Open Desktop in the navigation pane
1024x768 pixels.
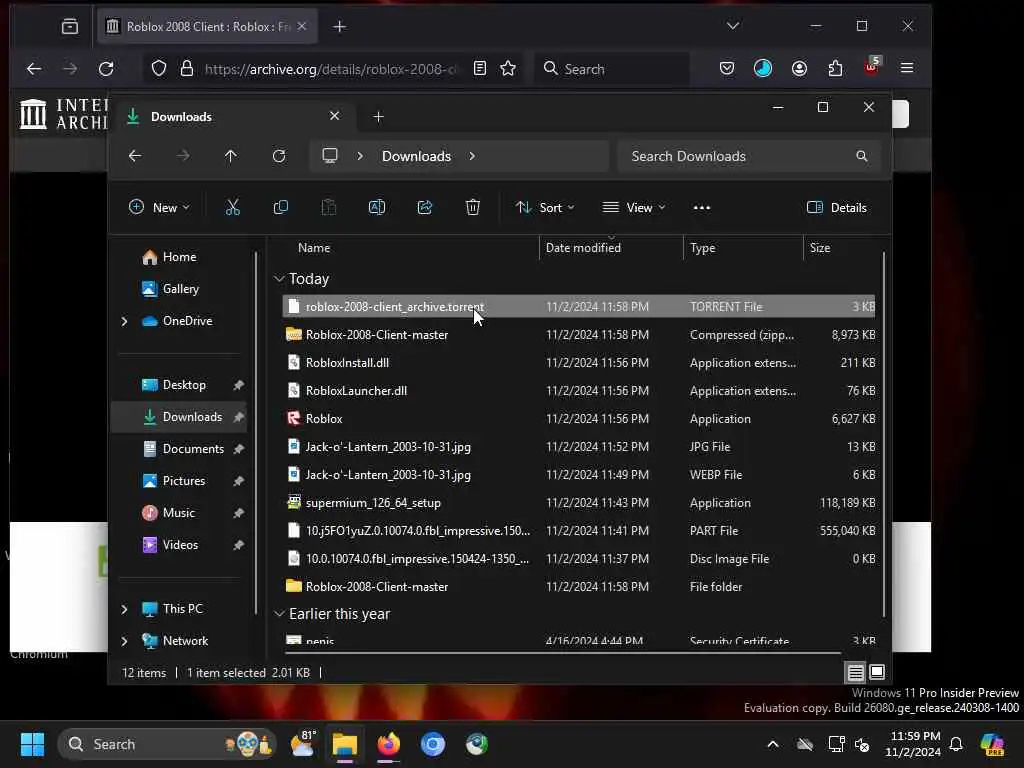[174, 385]
